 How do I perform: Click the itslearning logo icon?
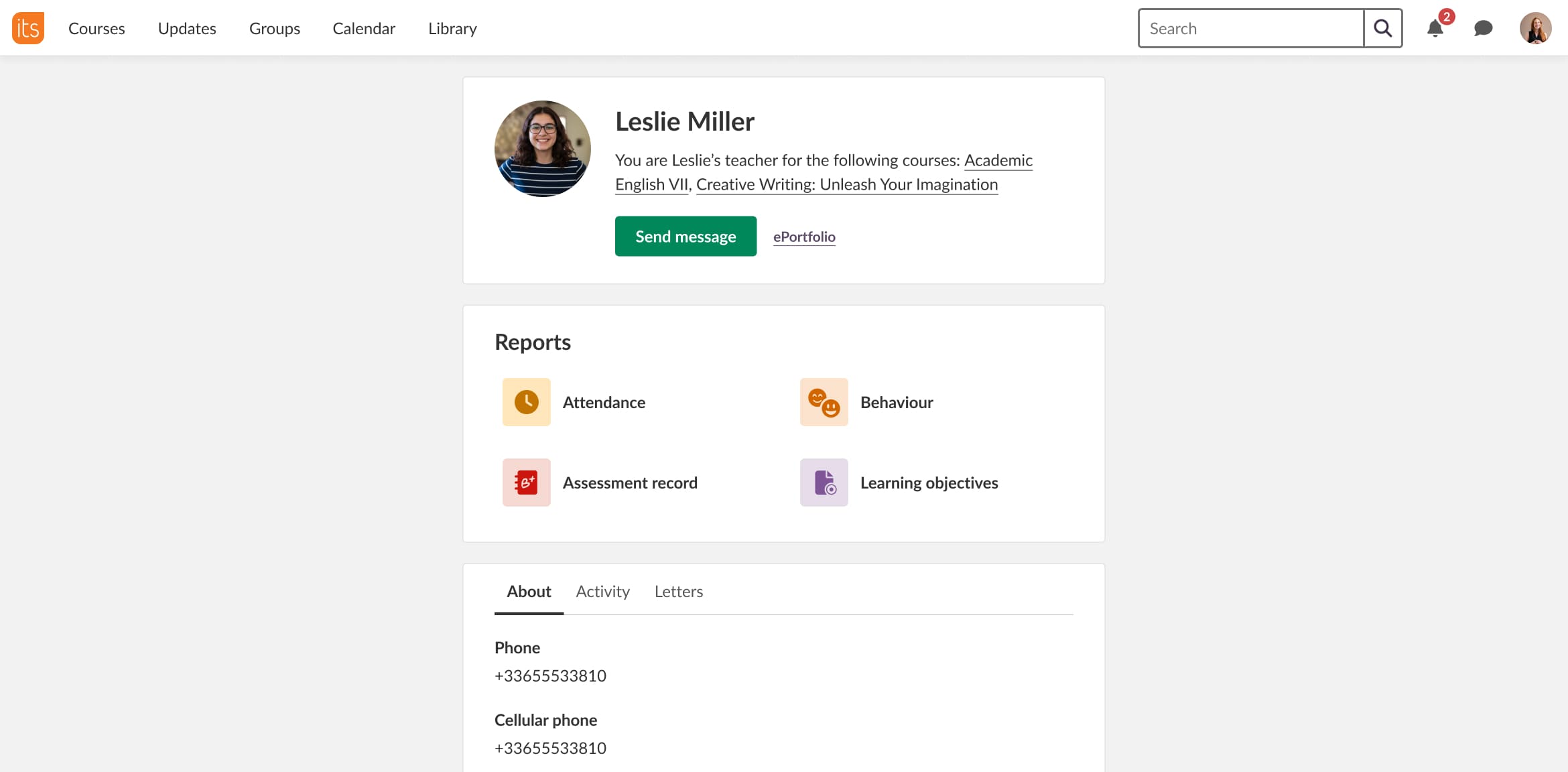tap(27, 28)
